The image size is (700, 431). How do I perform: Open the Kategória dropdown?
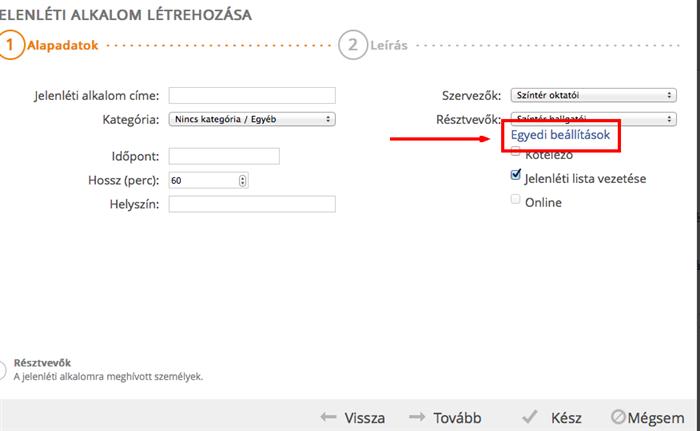(252, 119)
